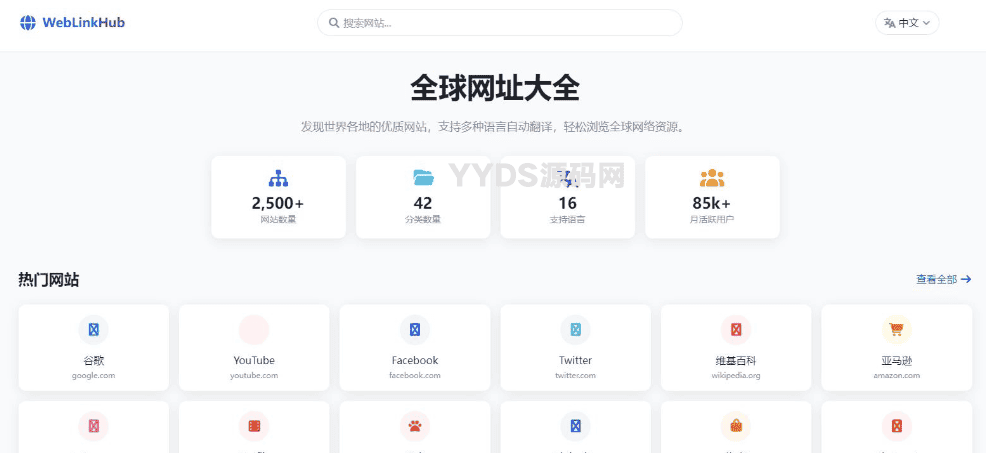Click the 维基百科 site name

(736, 361)
